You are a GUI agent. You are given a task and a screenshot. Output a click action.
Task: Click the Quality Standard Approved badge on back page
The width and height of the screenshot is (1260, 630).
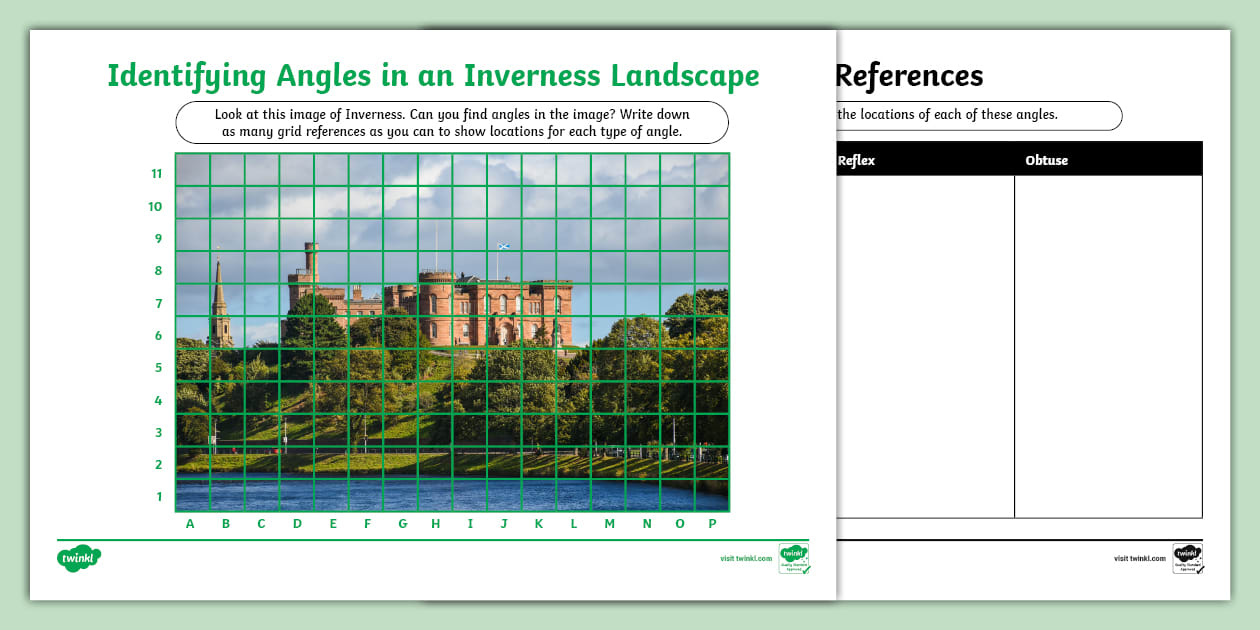(x=1189, y=558)
